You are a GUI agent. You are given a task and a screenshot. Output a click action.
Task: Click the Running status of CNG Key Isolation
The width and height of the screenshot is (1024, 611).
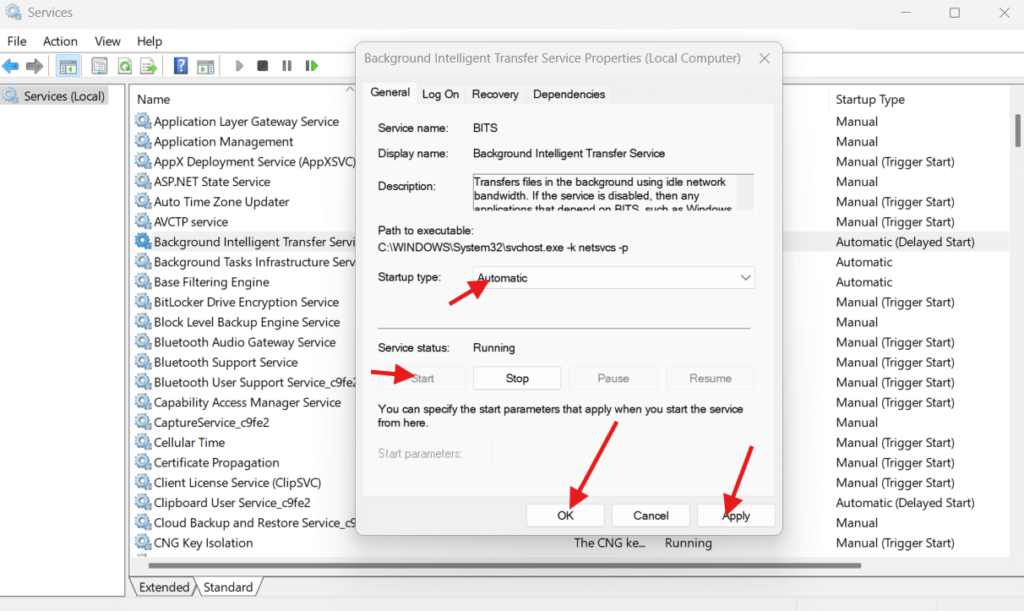(x=688, y=542)
